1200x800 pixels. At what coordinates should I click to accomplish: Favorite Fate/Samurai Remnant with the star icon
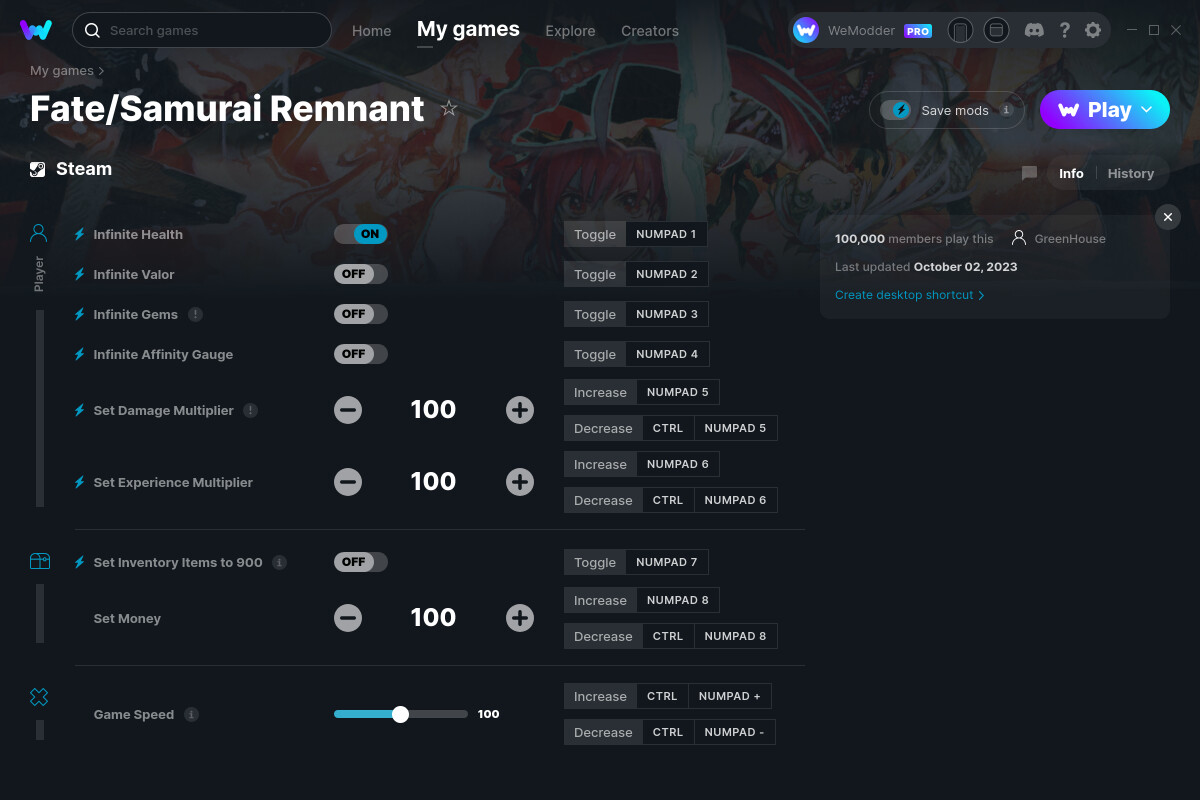(449, 108)
